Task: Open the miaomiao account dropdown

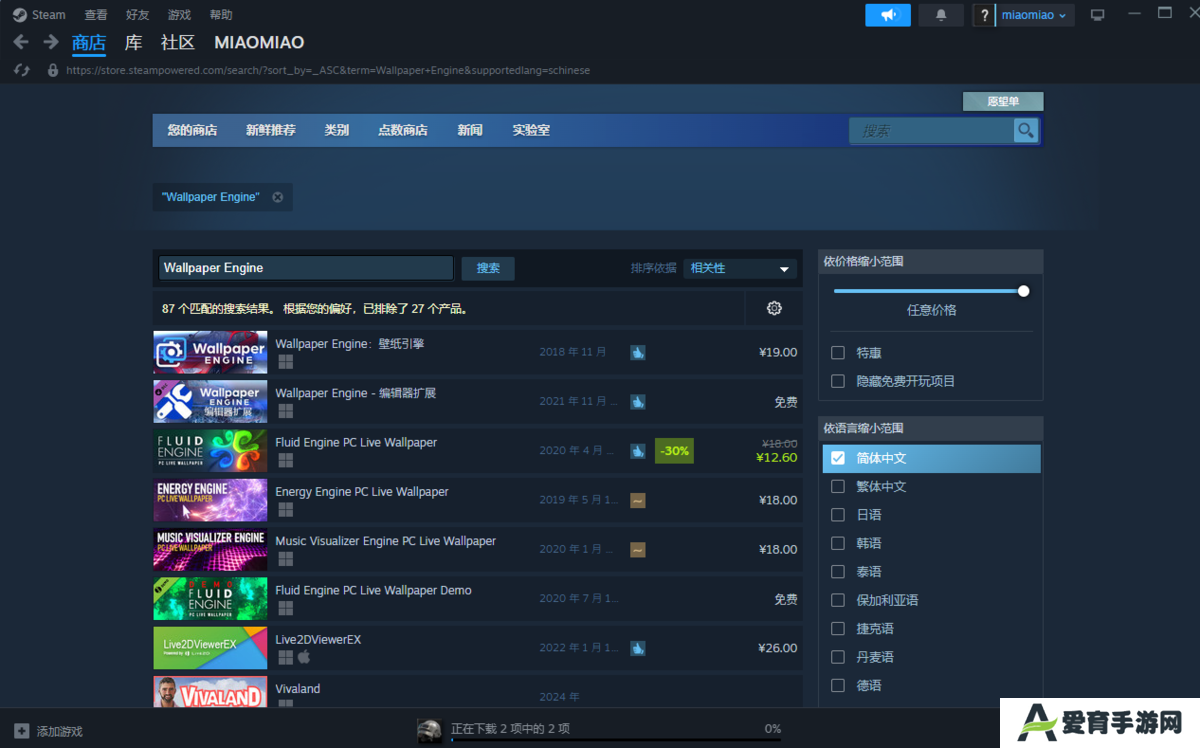Action: pos(1036,15)
